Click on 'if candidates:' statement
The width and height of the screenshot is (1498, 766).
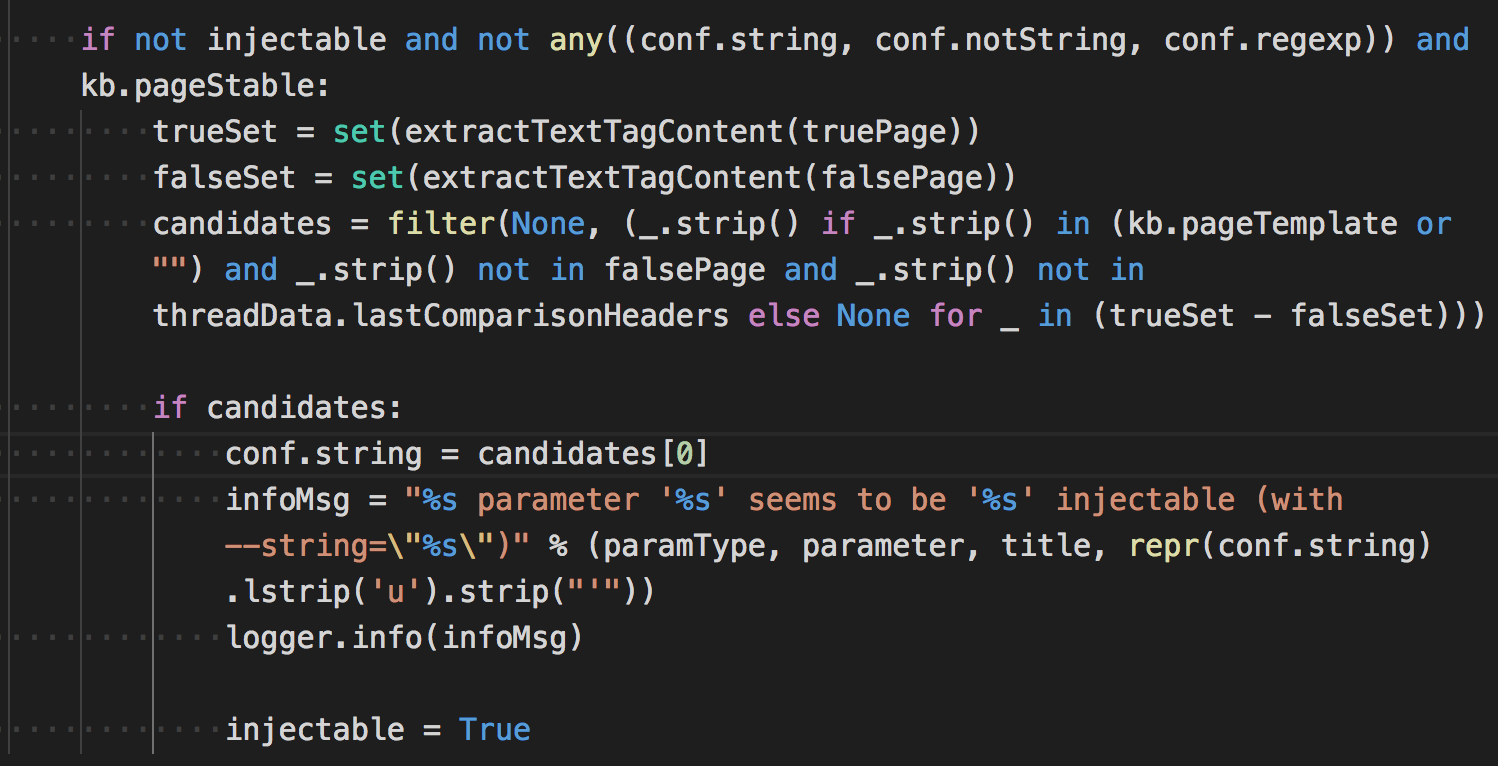click(x=278, y=408)
